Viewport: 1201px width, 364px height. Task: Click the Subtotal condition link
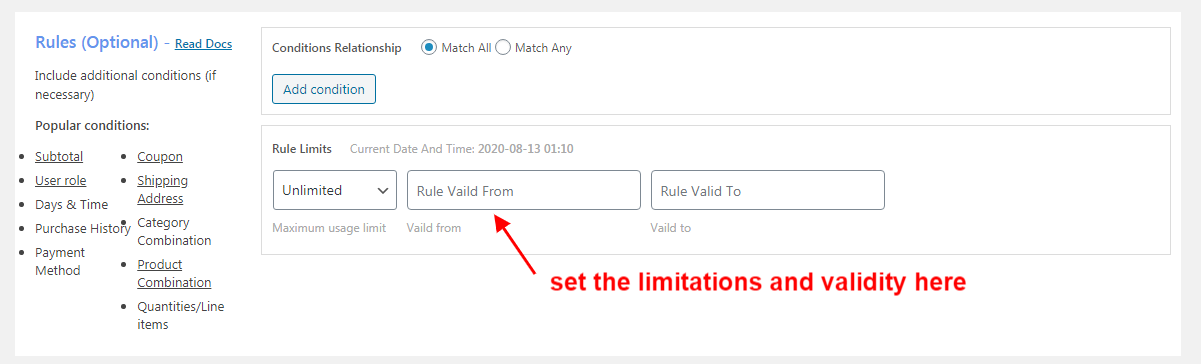coord(59,157)
